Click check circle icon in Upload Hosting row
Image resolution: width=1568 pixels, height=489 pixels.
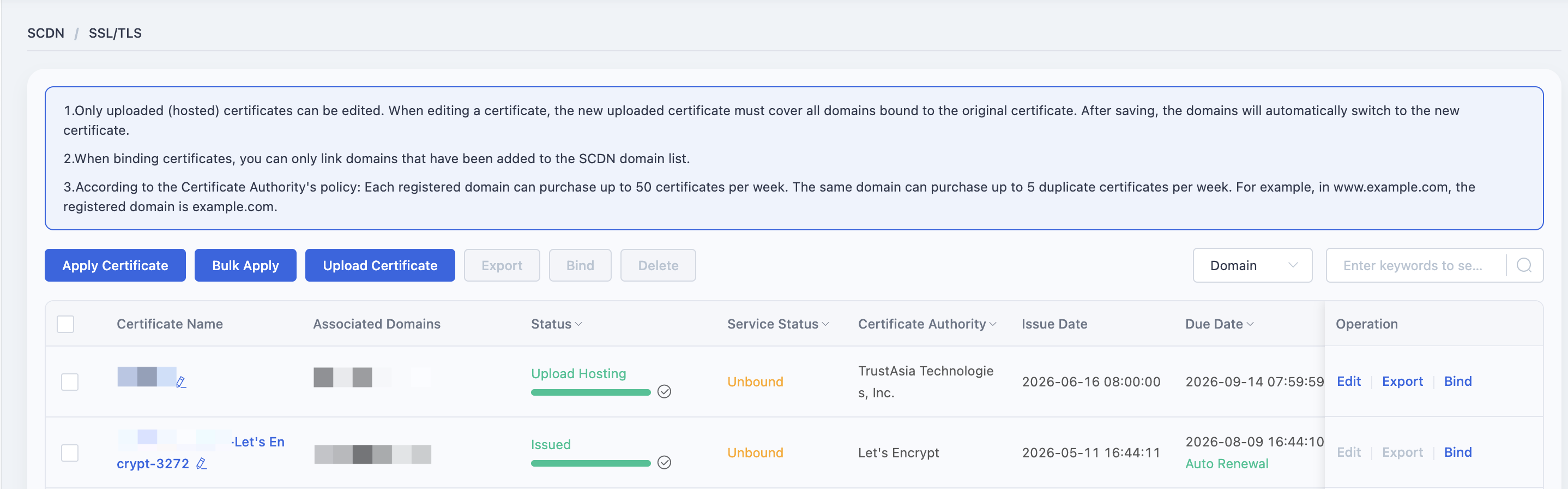coord(664,391)
